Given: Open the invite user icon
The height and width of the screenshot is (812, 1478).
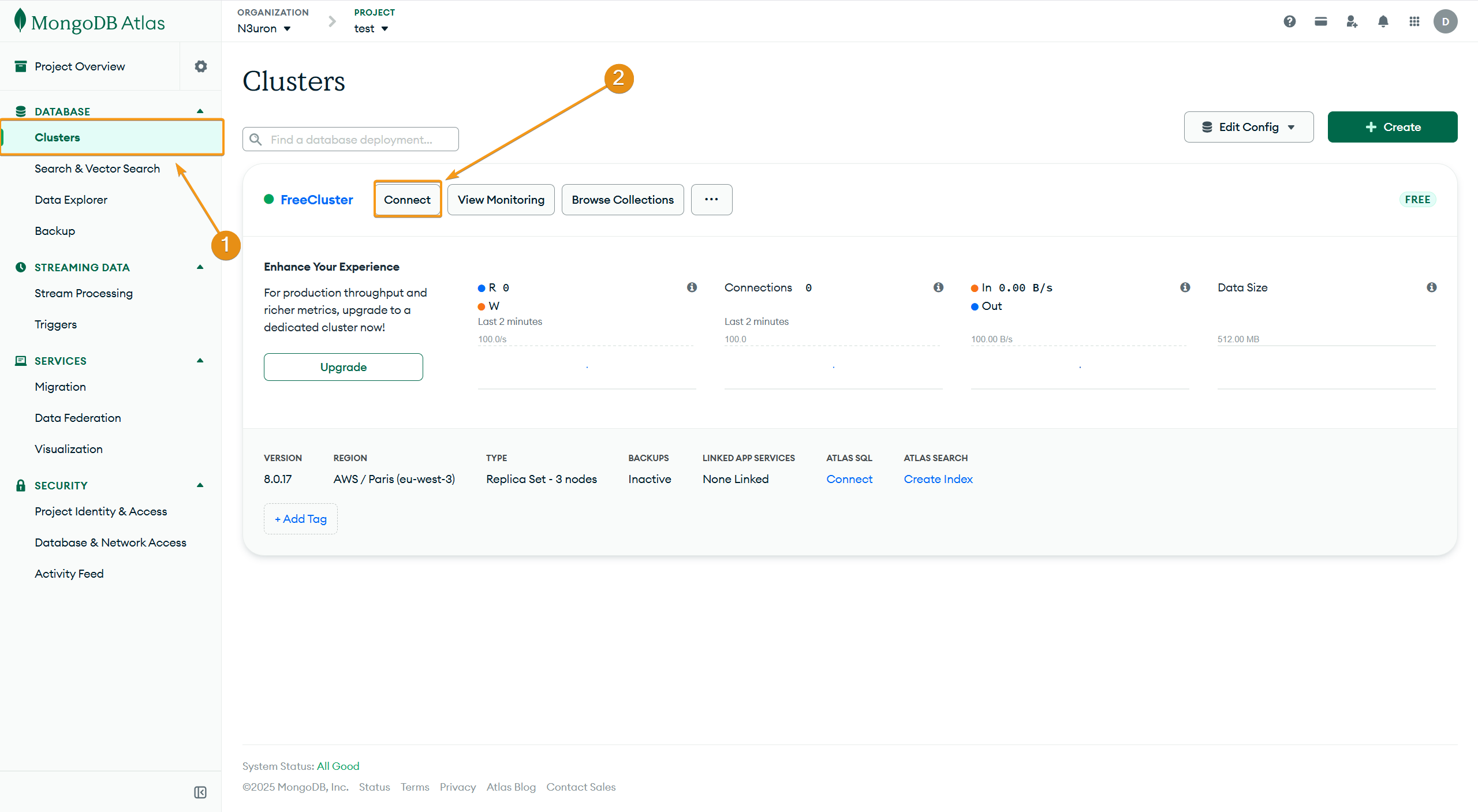Looking at the screenshot, I should [1352, 21].
